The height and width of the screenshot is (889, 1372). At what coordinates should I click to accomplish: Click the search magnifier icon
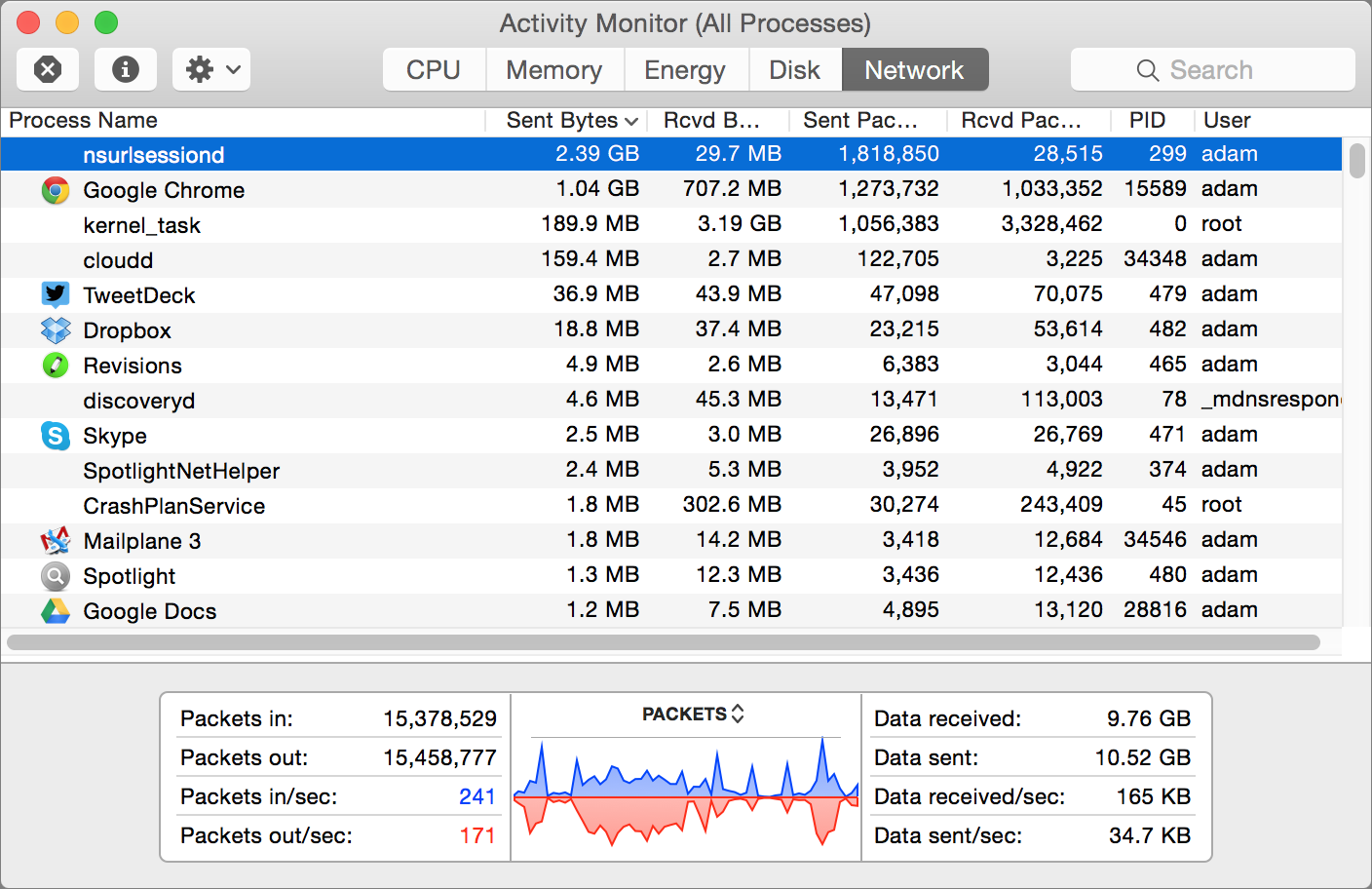(x=1148, y=70)
